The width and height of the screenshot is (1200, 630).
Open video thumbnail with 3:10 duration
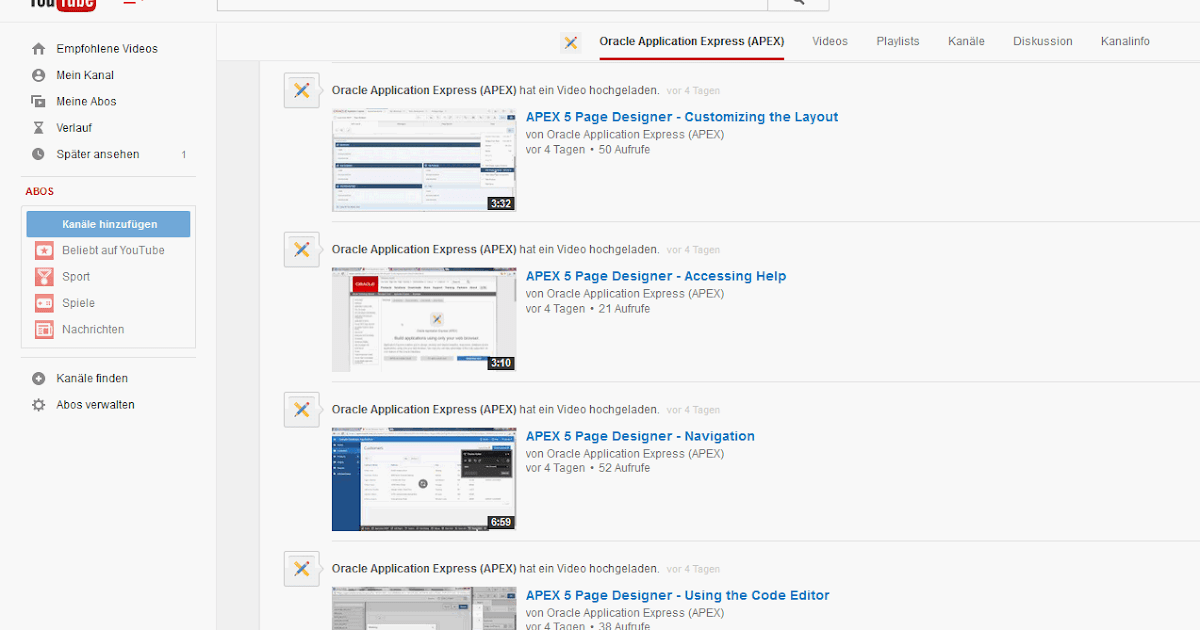coord(424,320)
